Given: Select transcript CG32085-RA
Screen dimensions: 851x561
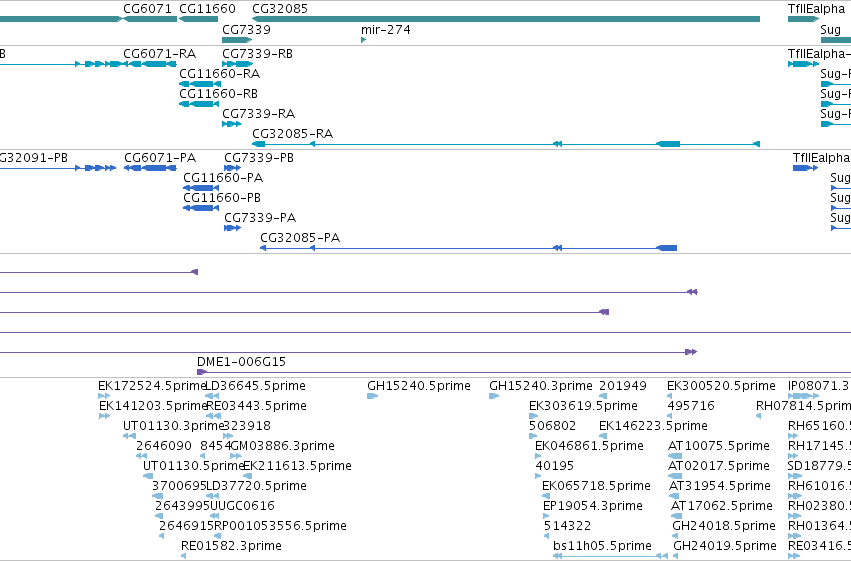Looking at the screenshot, I should [293, 133].
